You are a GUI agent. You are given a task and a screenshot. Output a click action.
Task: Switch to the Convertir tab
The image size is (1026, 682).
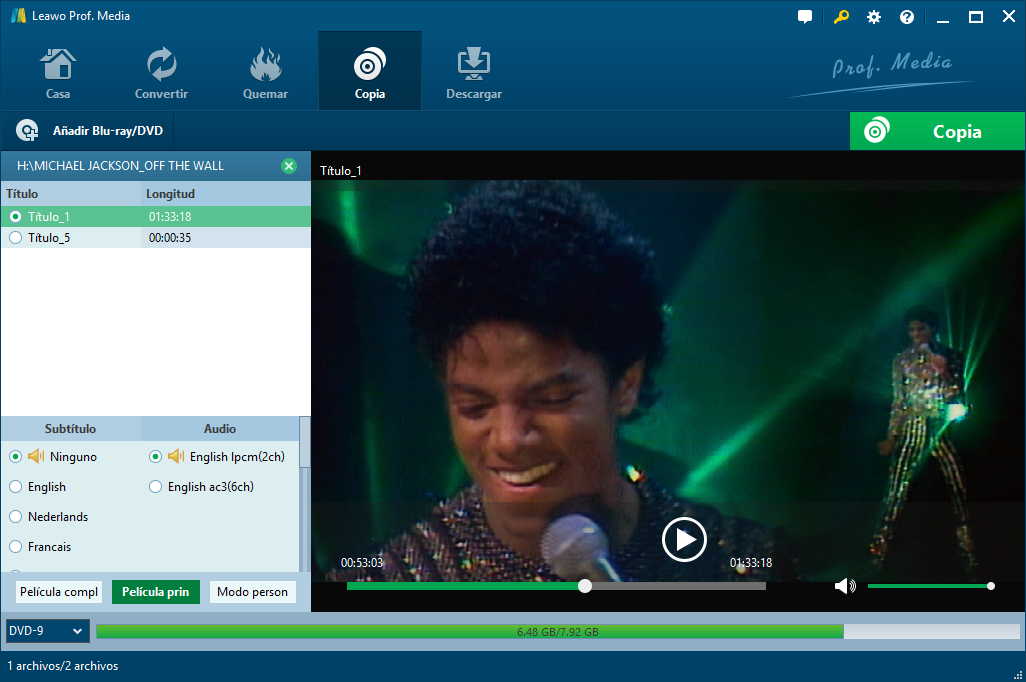point(161,72)
